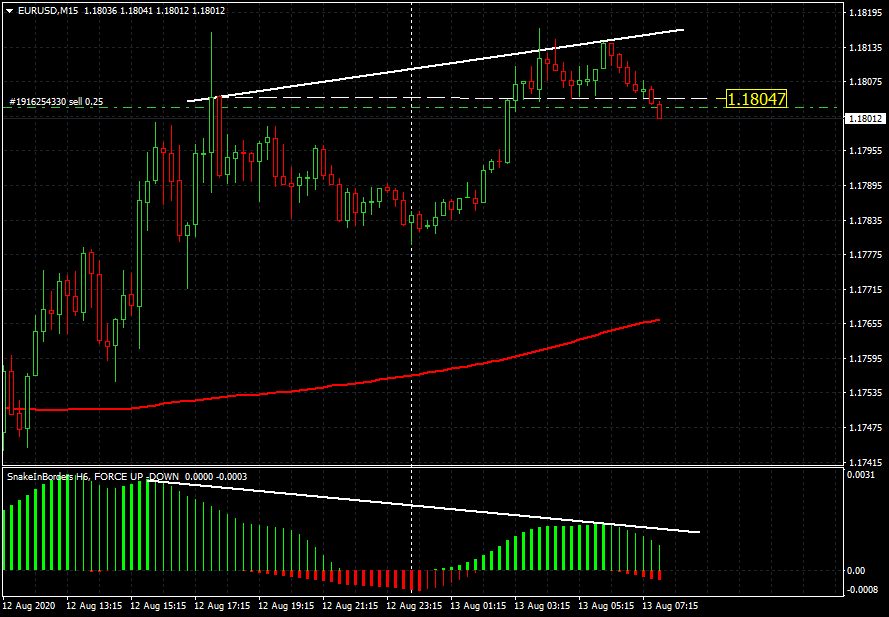The height and width of the screenshot is (617, 889).
Task: Click the 1.17895 price axis label
Action: [x=865, y=186]
